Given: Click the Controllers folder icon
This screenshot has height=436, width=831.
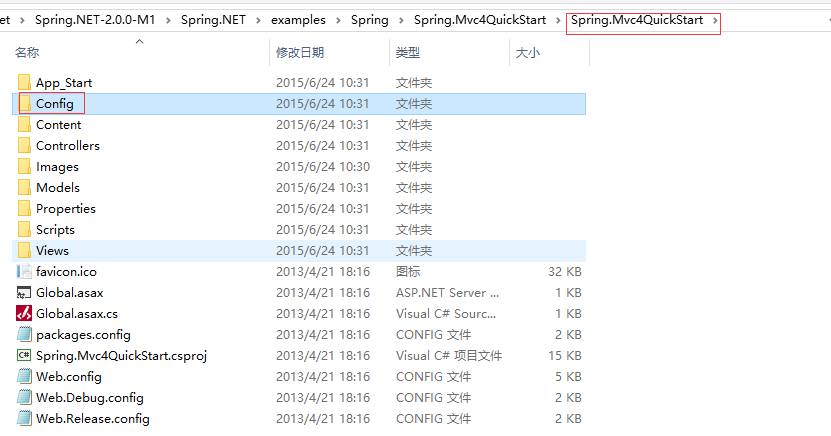Looking at the screenshot, I should point(24,146).
